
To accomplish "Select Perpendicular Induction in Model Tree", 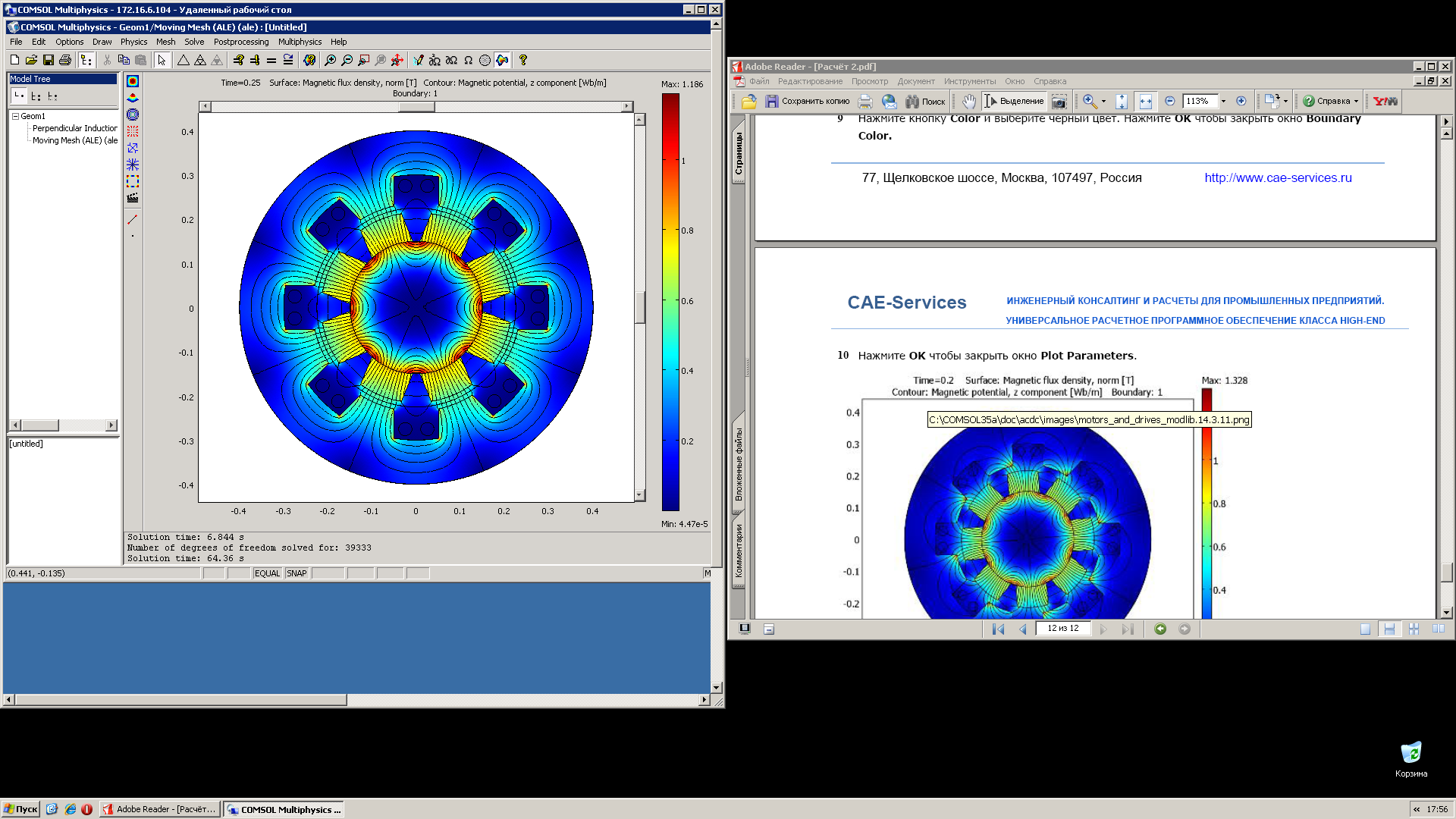I will tap(74, 128).
